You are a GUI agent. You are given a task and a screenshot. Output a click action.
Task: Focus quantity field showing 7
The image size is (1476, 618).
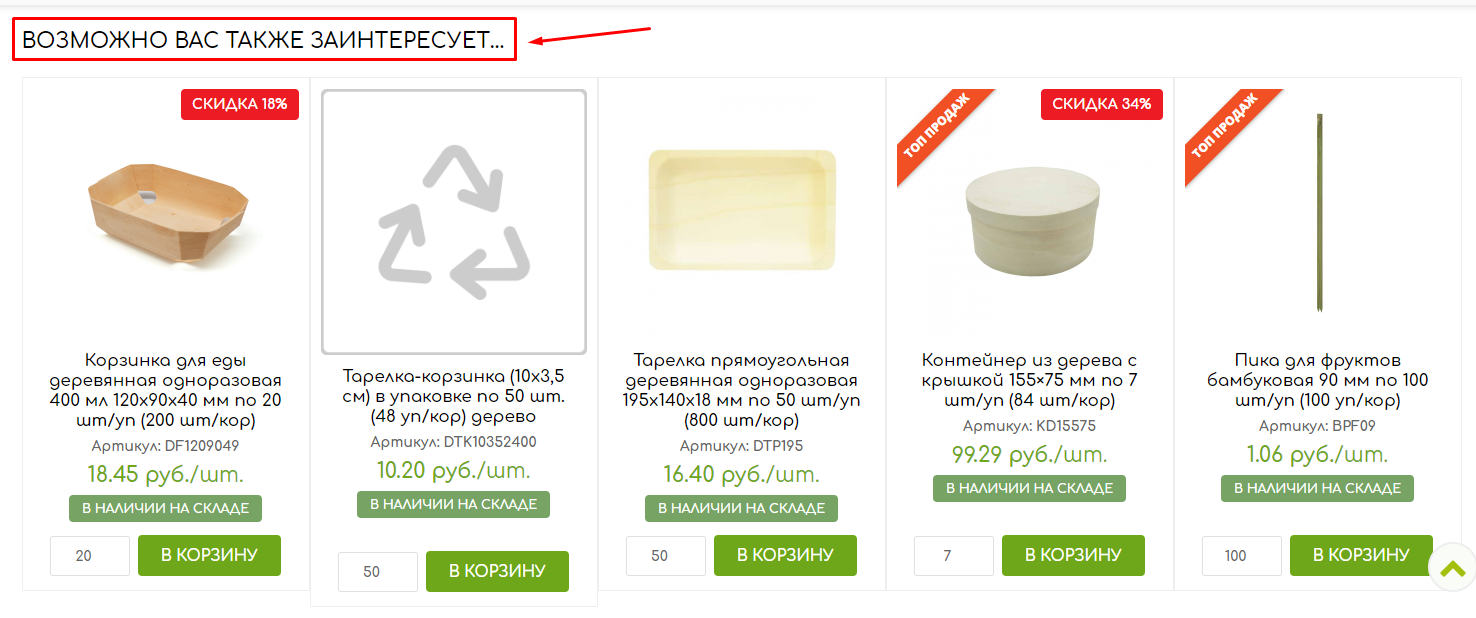point(954,556)
